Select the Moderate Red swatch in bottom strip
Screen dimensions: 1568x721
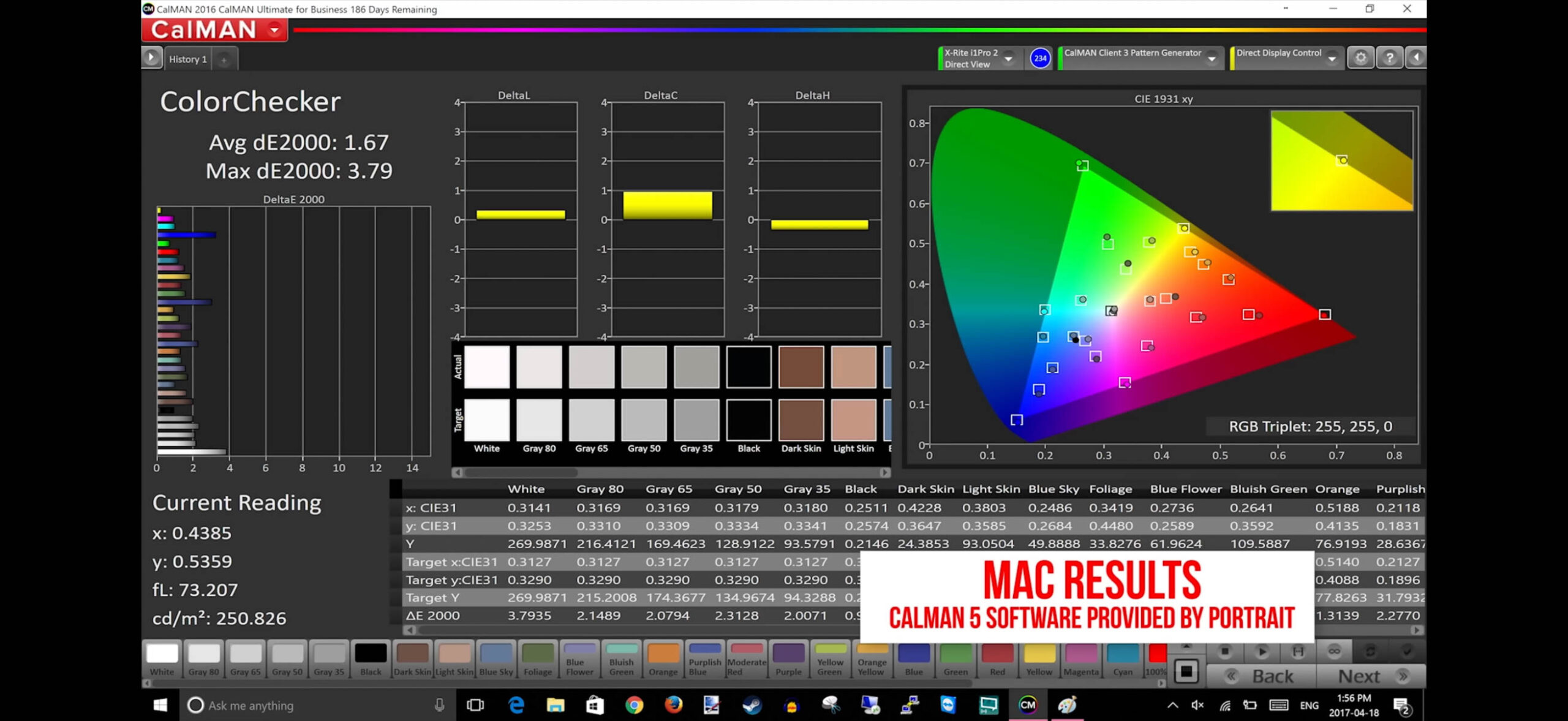click(747, 659)
